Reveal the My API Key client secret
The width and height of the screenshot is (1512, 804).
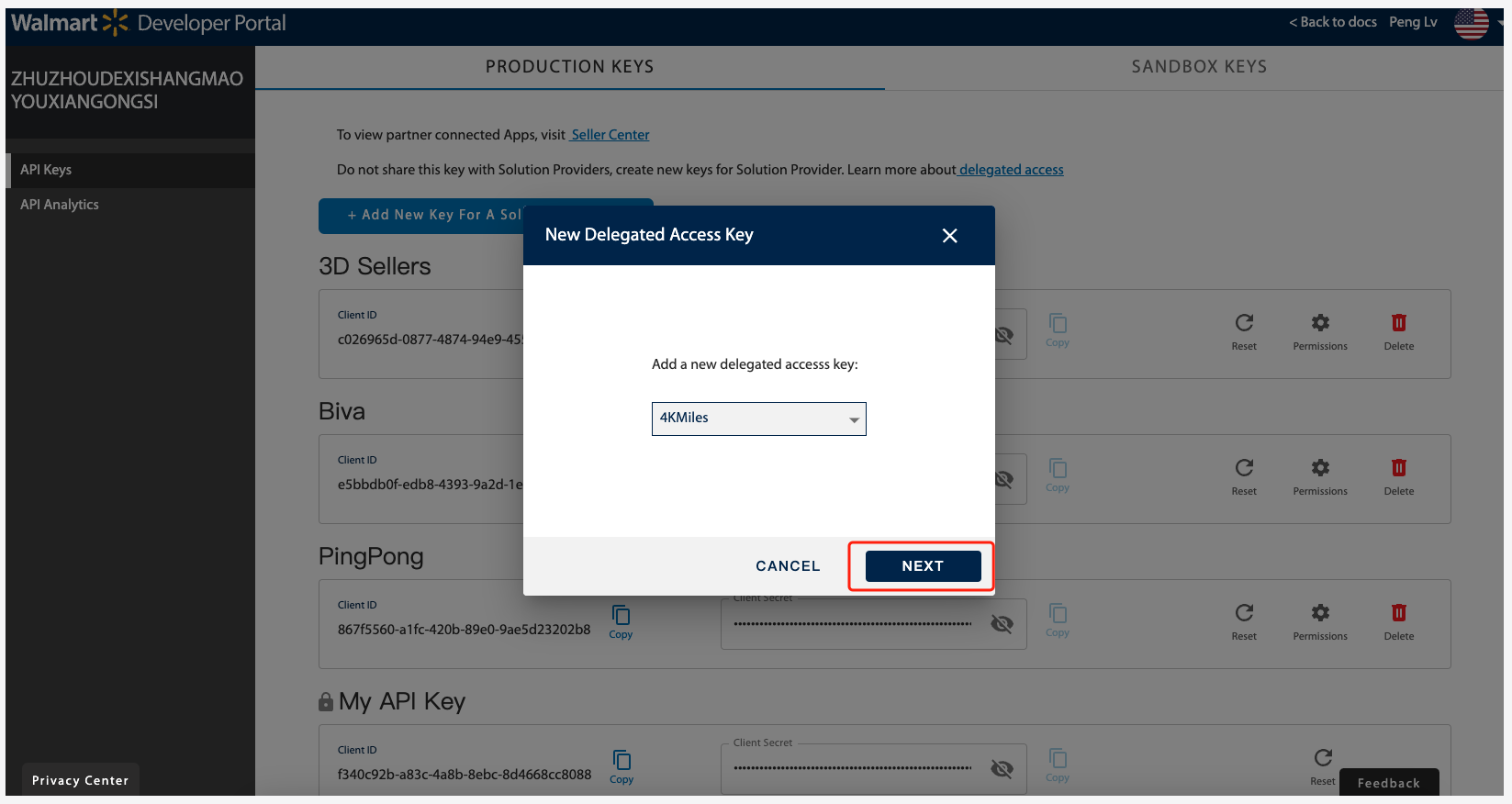1002,769
